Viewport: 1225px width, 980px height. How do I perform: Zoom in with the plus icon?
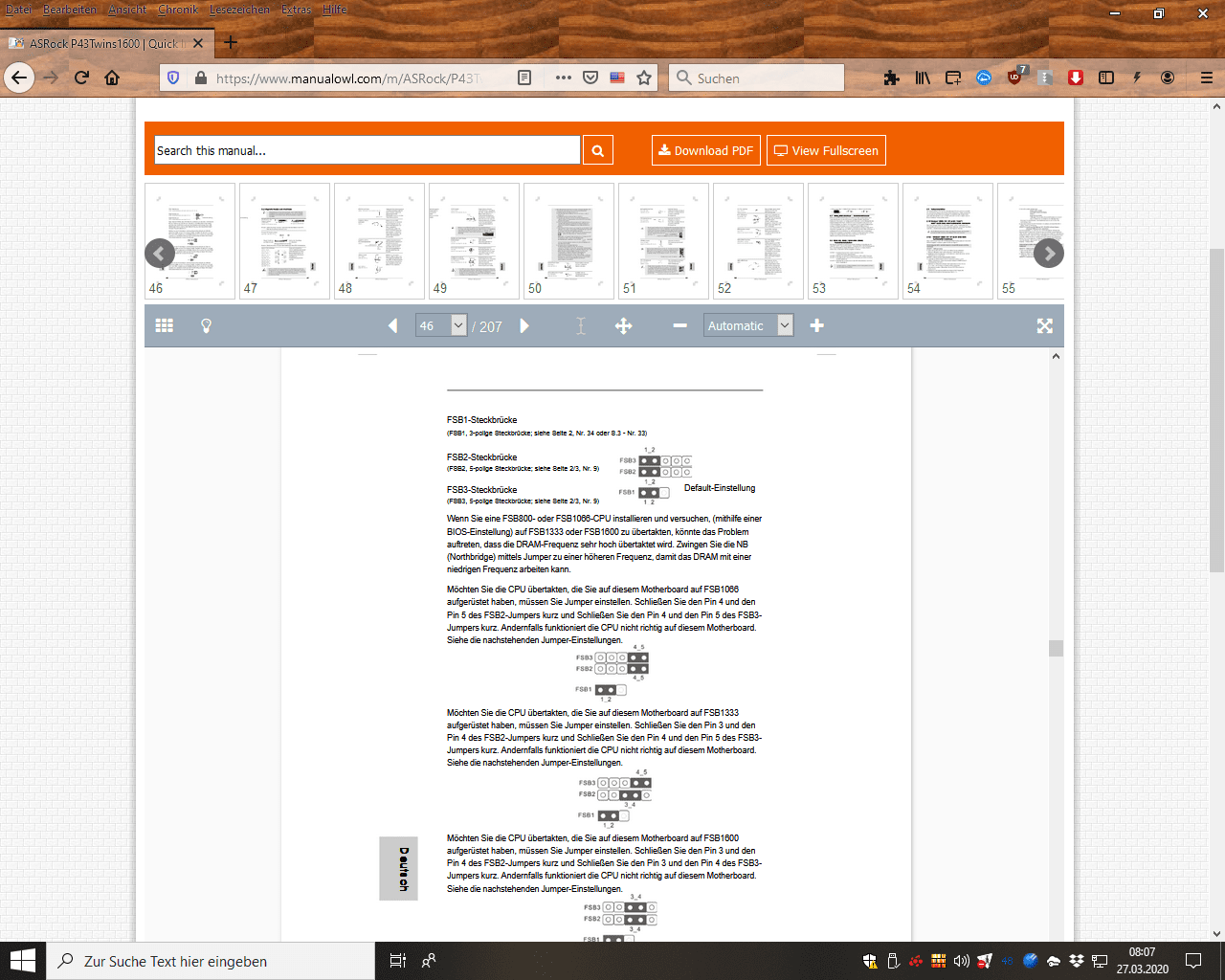[816, 326]
